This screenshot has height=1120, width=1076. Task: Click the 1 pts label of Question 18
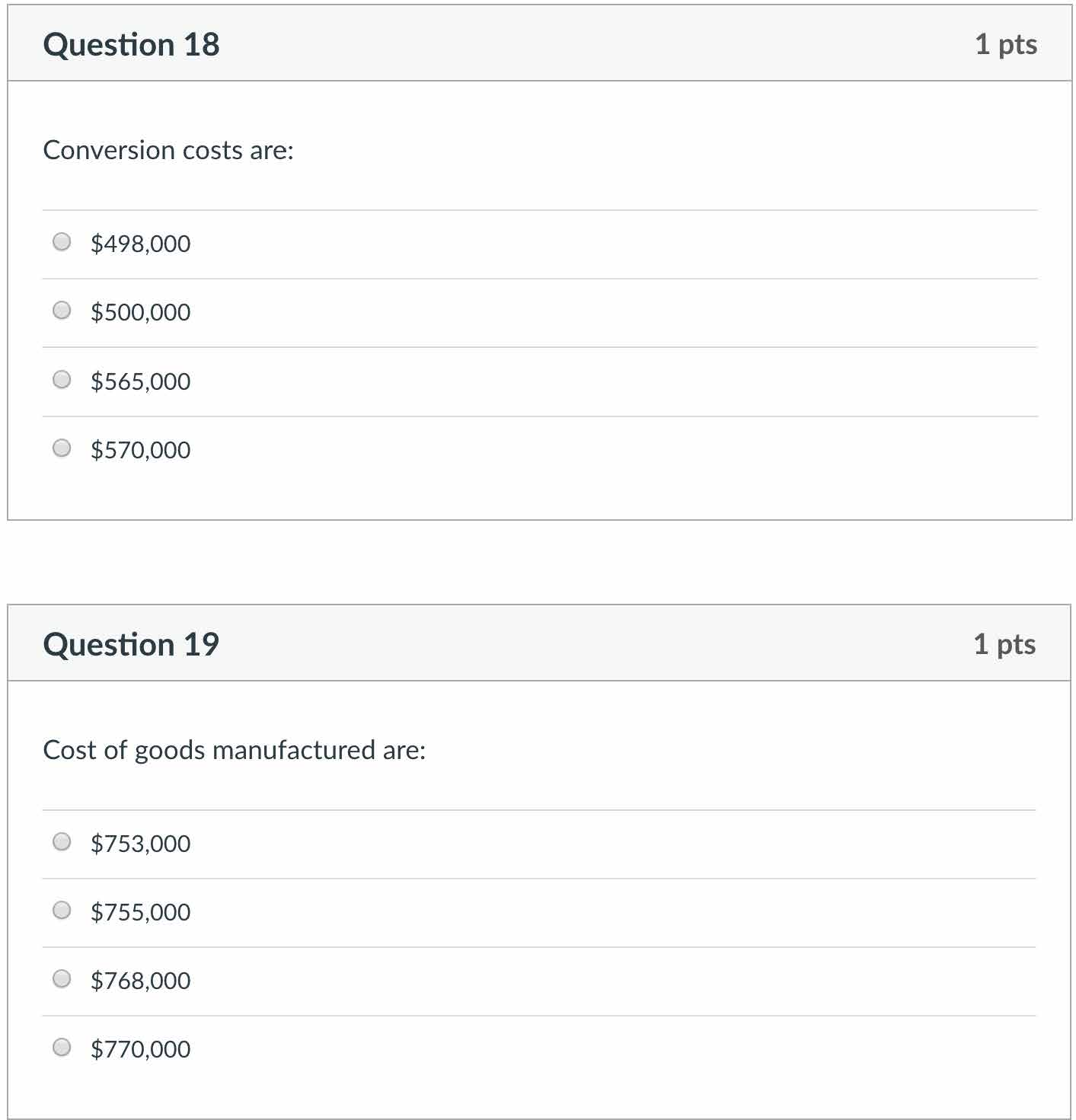pos(1005,44)
